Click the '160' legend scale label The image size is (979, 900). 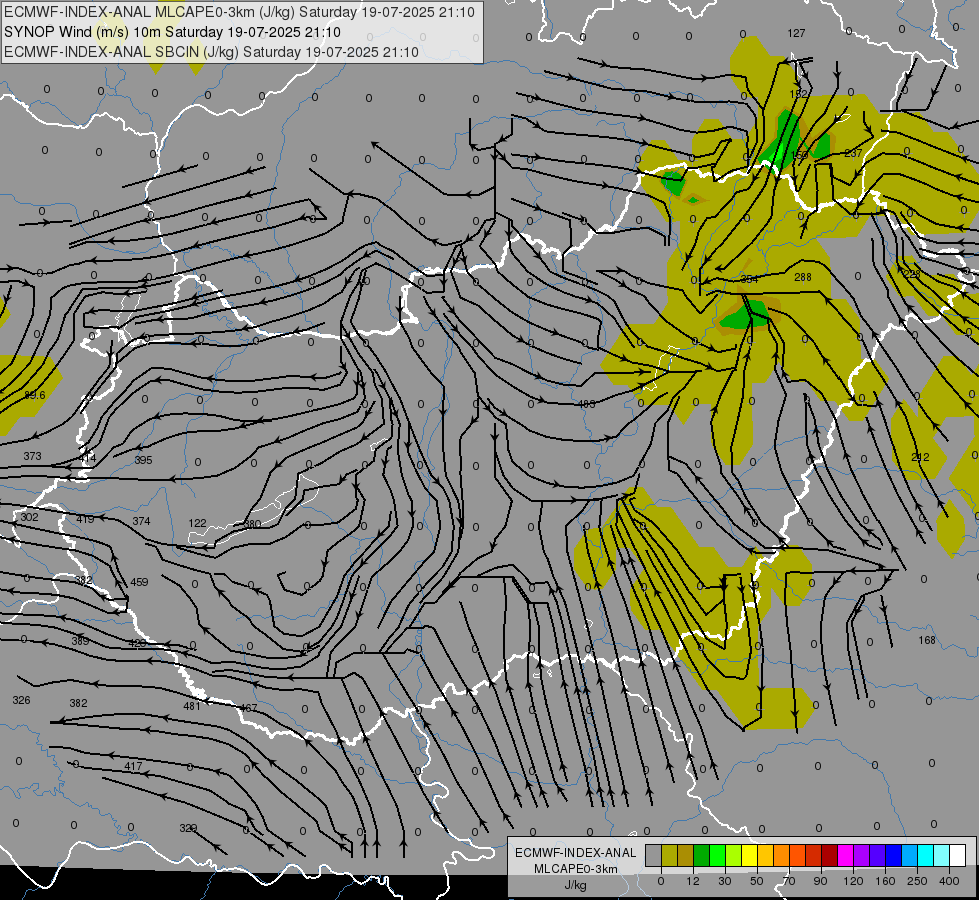885,881
